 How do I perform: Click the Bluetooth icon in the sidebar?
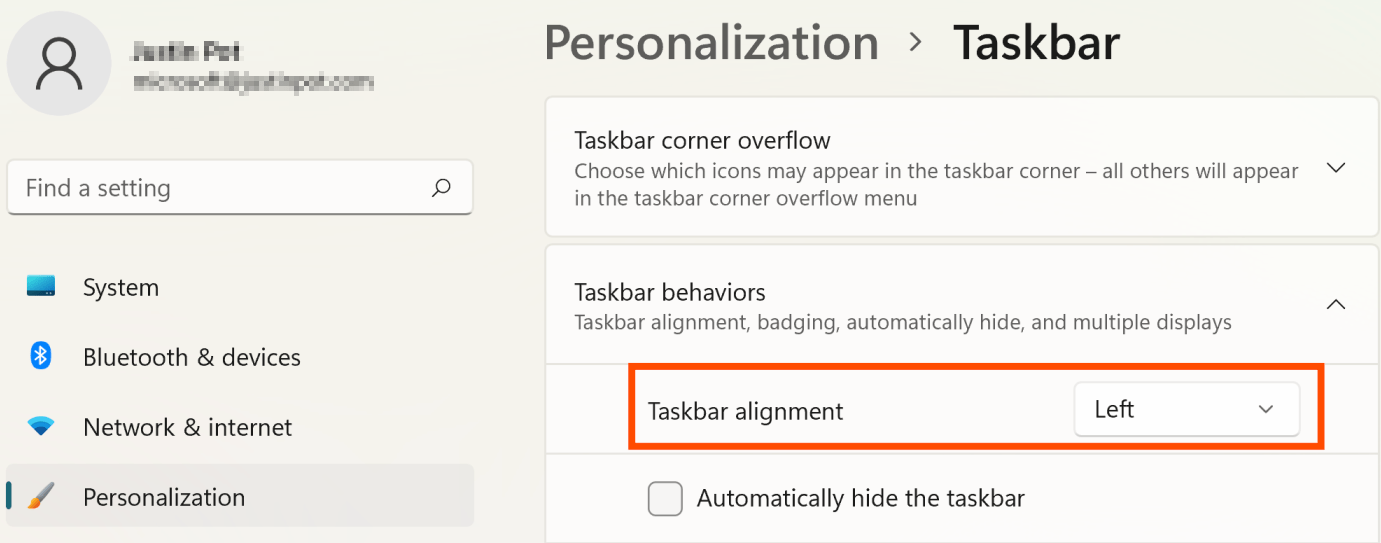tap(41, 356)
